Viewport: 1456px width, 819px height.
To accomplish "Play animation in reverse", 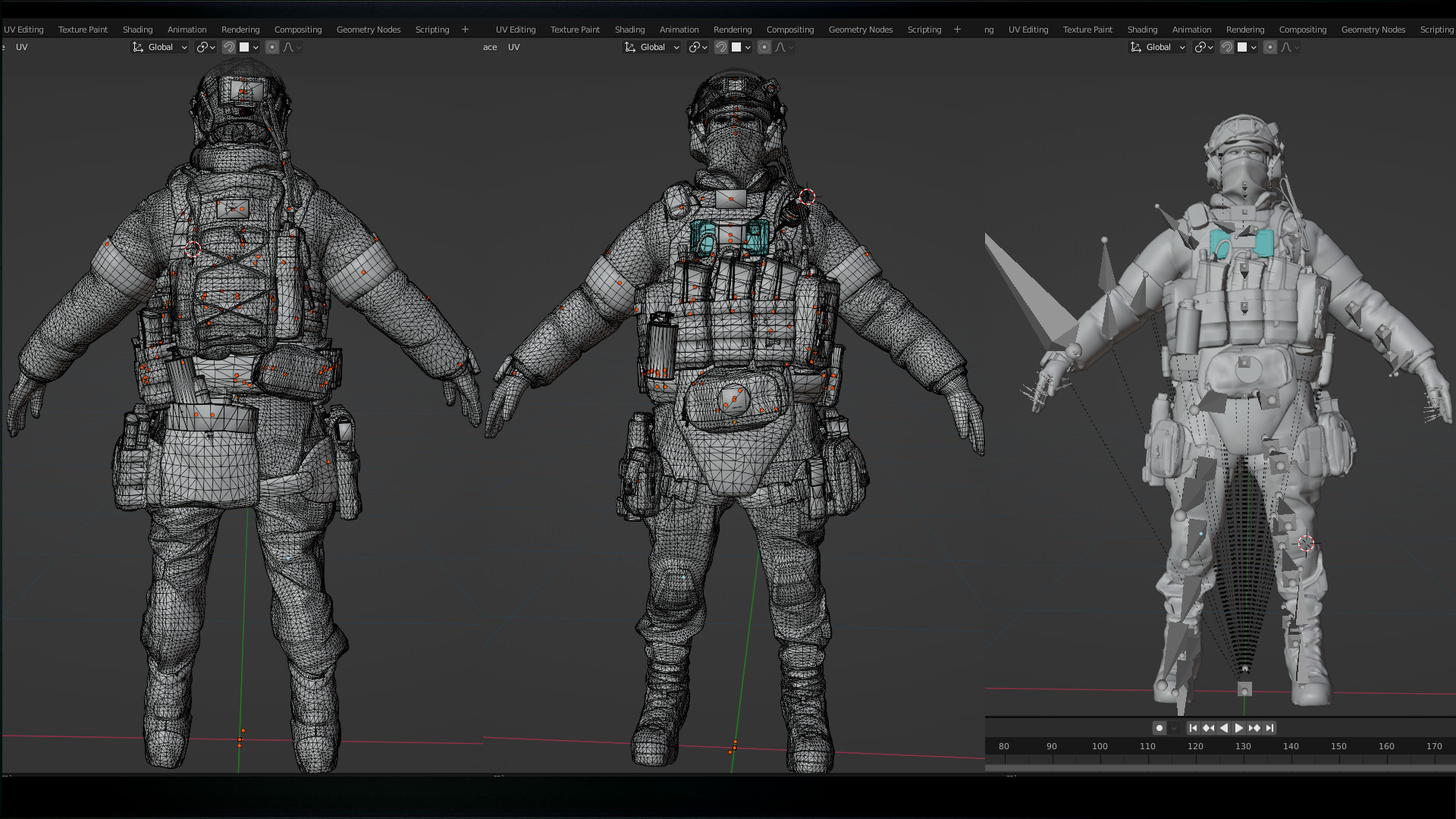I will click(1223, 728).
